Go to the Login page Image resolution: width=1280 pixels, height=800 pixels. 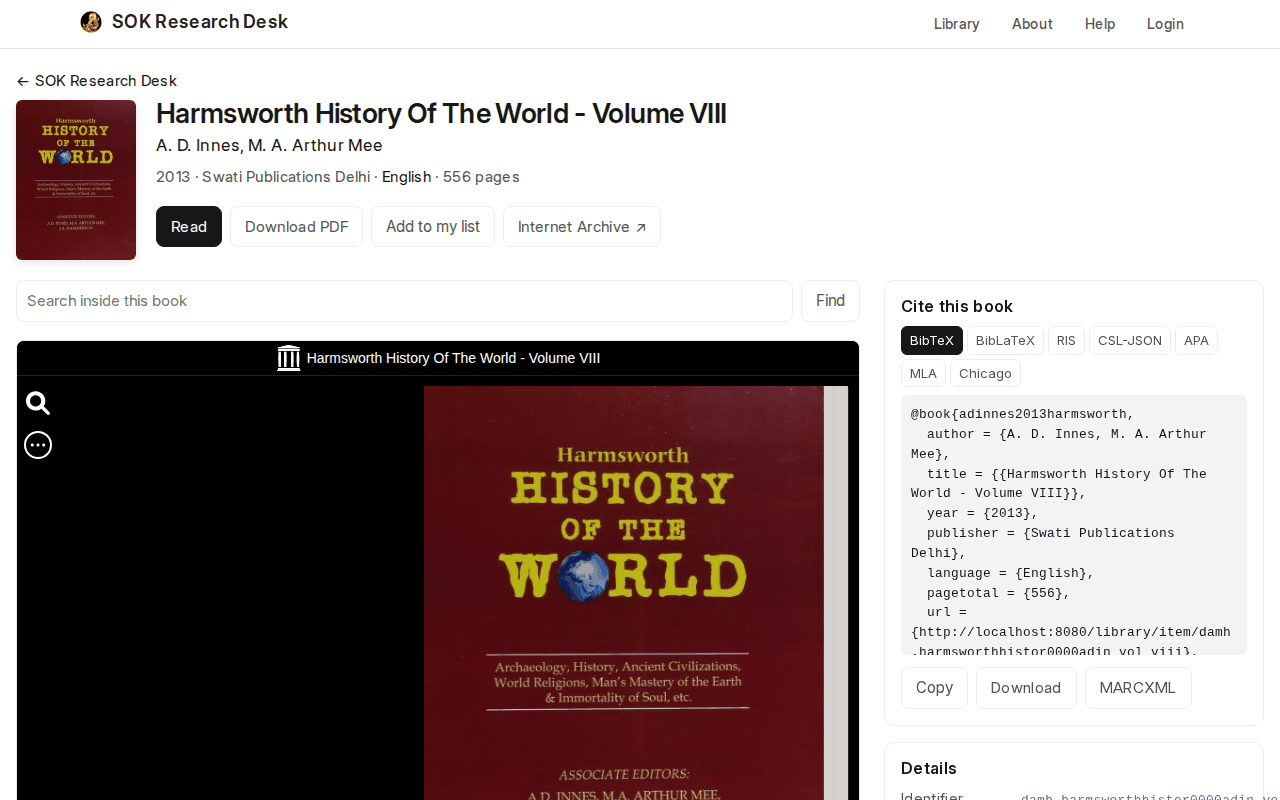coord(1165,24)
